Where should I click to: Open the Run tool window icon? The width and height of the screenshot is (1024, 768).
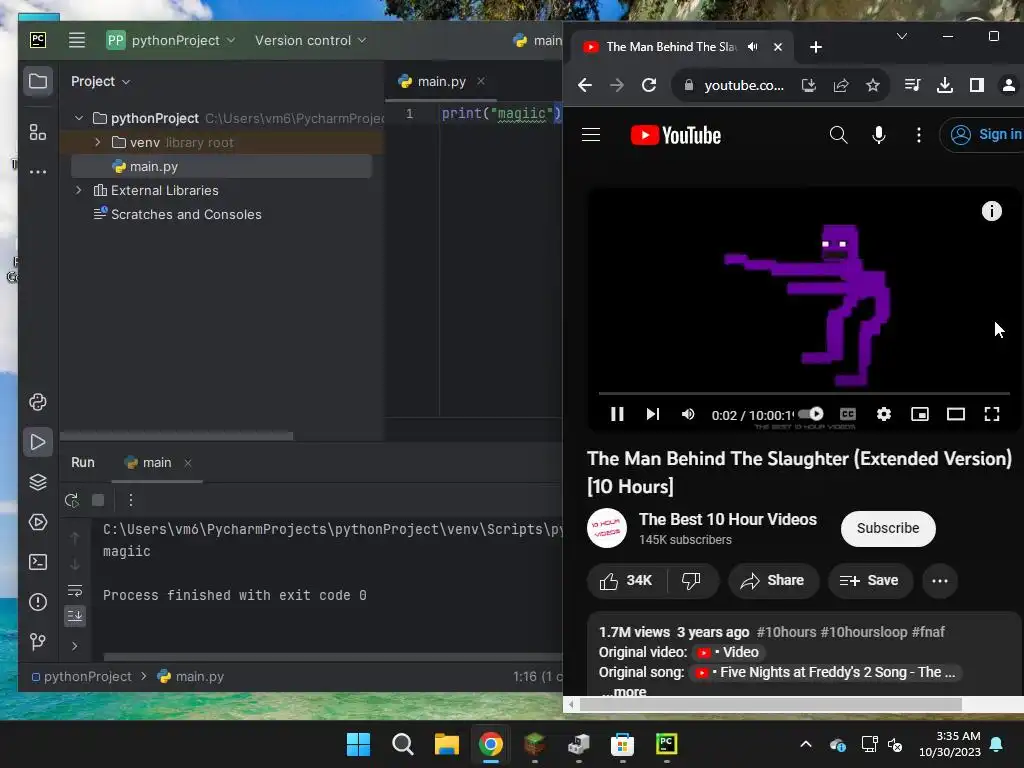pyautogui.click(x=38, y=442)
